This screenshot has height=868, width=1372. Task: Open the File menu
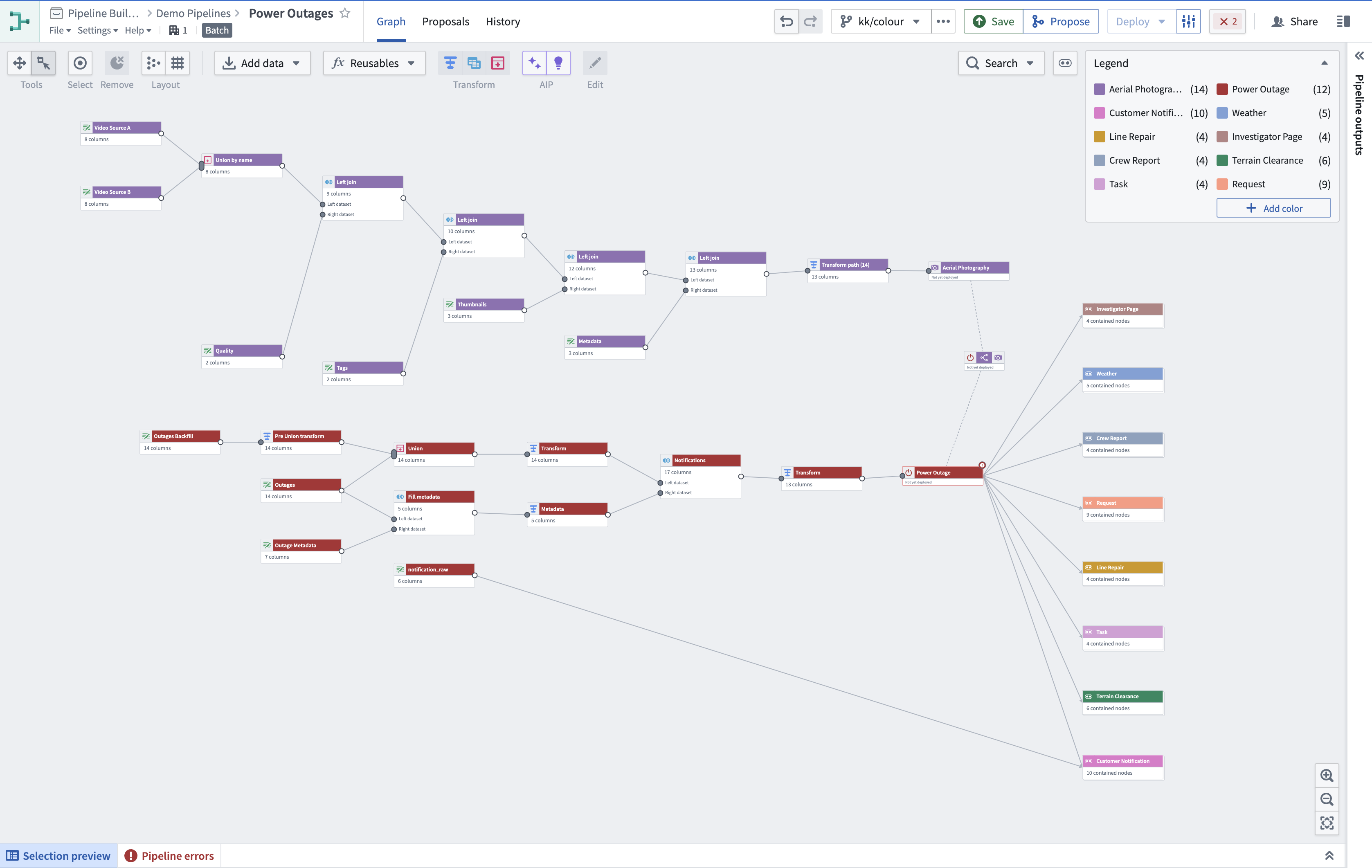click(60, 30)
